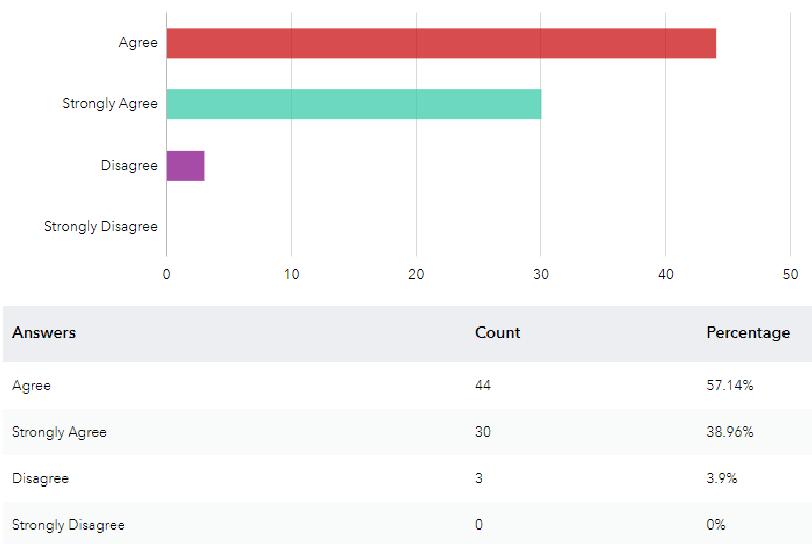Click the Disagree answer in the table

(40, 478)
